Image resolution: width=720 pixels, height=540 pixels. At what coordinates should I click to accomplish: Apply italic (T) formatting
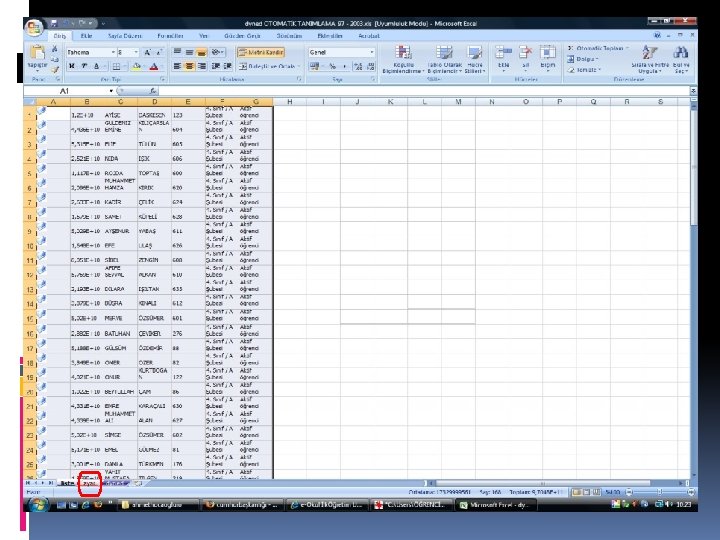(84, 67)
